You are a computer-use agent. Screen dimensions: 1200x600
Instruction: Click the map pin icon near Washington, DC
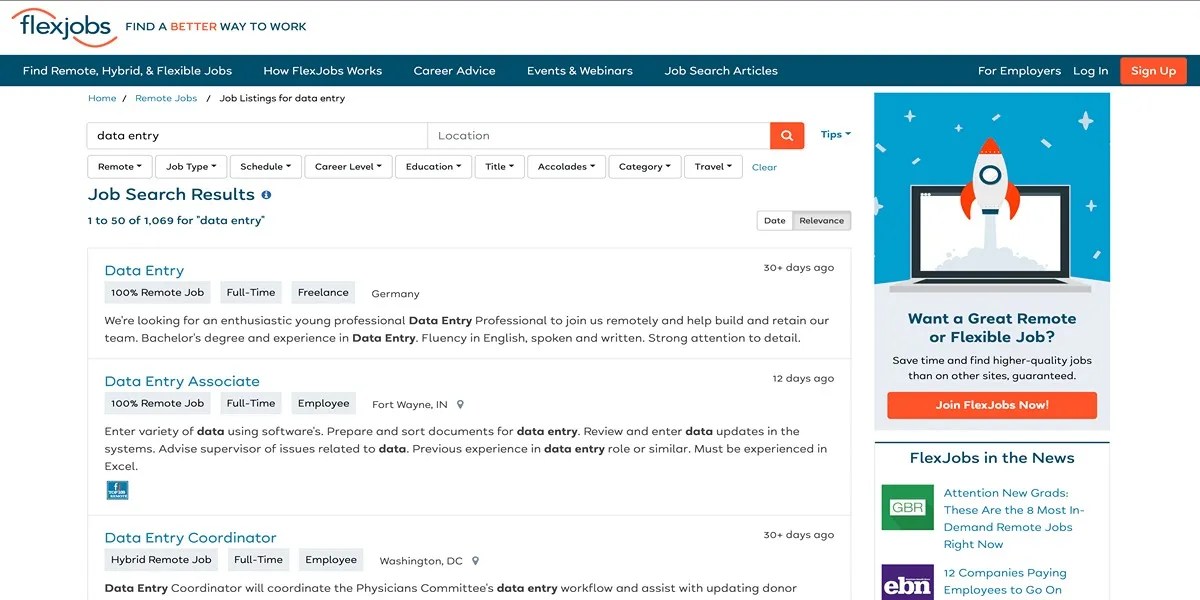[x=474, y=560]
